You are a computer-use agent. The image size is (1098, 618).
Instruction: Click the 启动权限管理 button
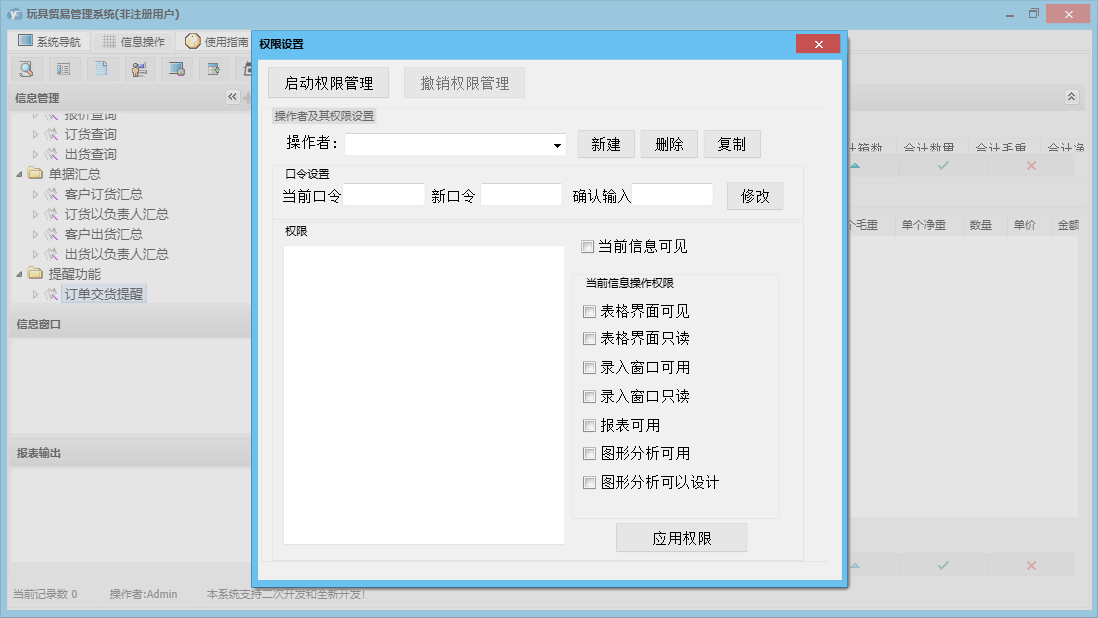pyautogui.click(x=328, y=83)
